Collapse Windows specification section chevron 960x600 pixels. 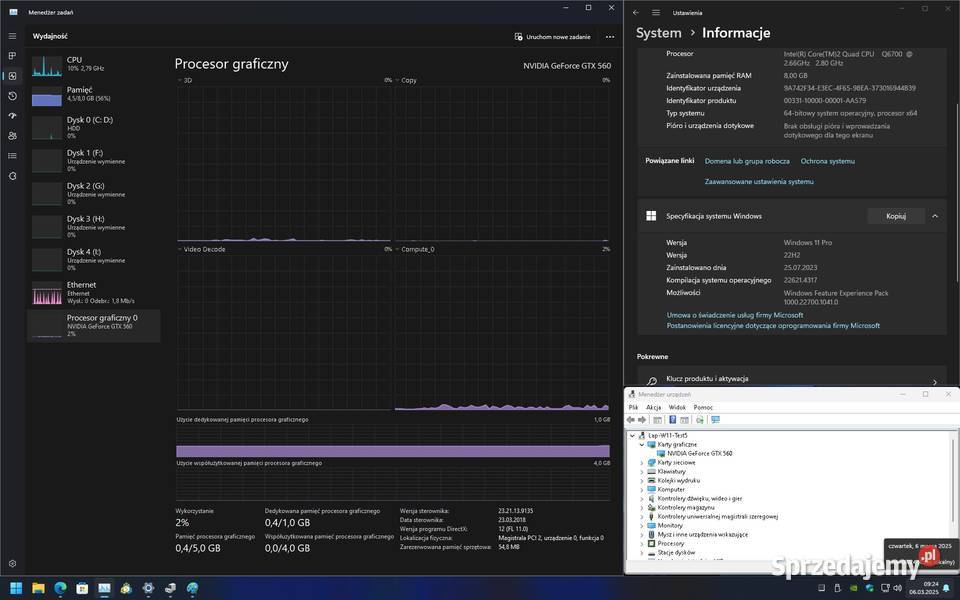tap(935, 216)
